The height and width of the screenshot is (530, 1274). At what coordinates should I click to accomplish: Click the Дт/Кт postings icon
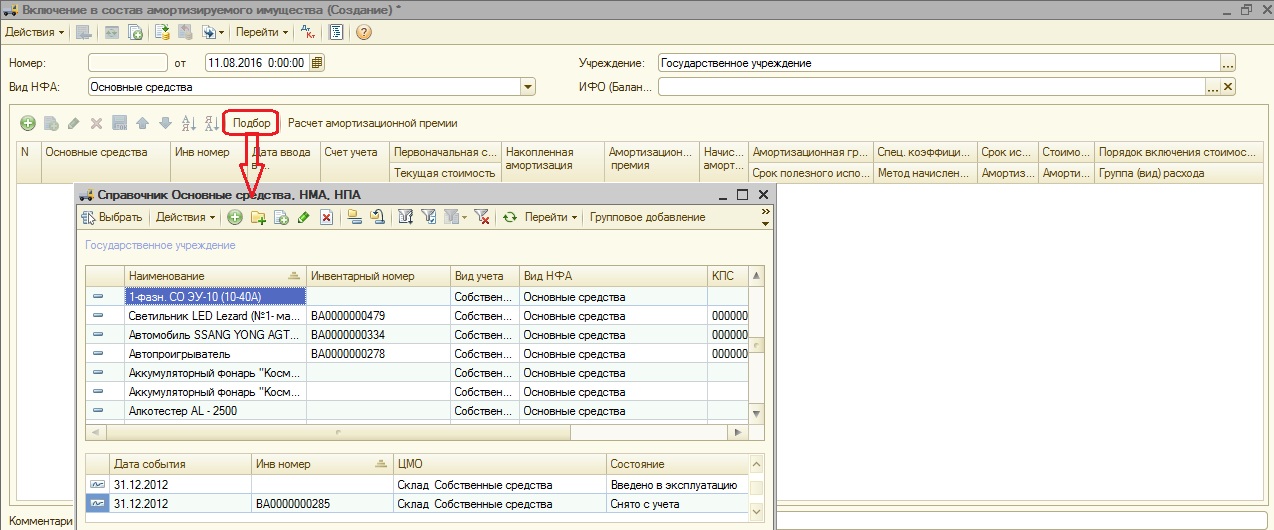(306, 32)
